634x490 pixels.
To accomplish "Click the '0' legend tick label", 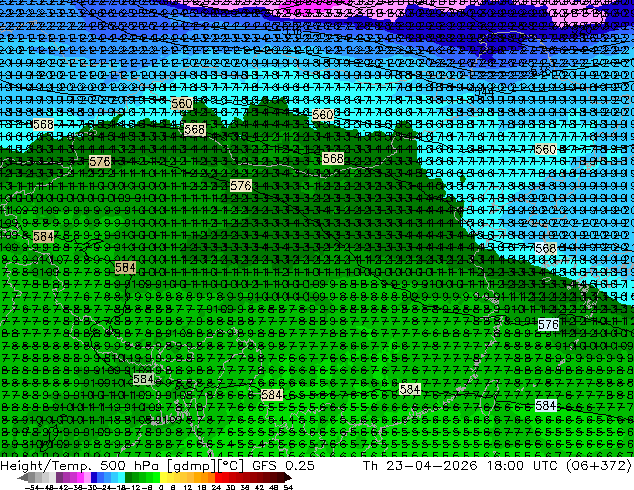I will (x=161, y=487).
